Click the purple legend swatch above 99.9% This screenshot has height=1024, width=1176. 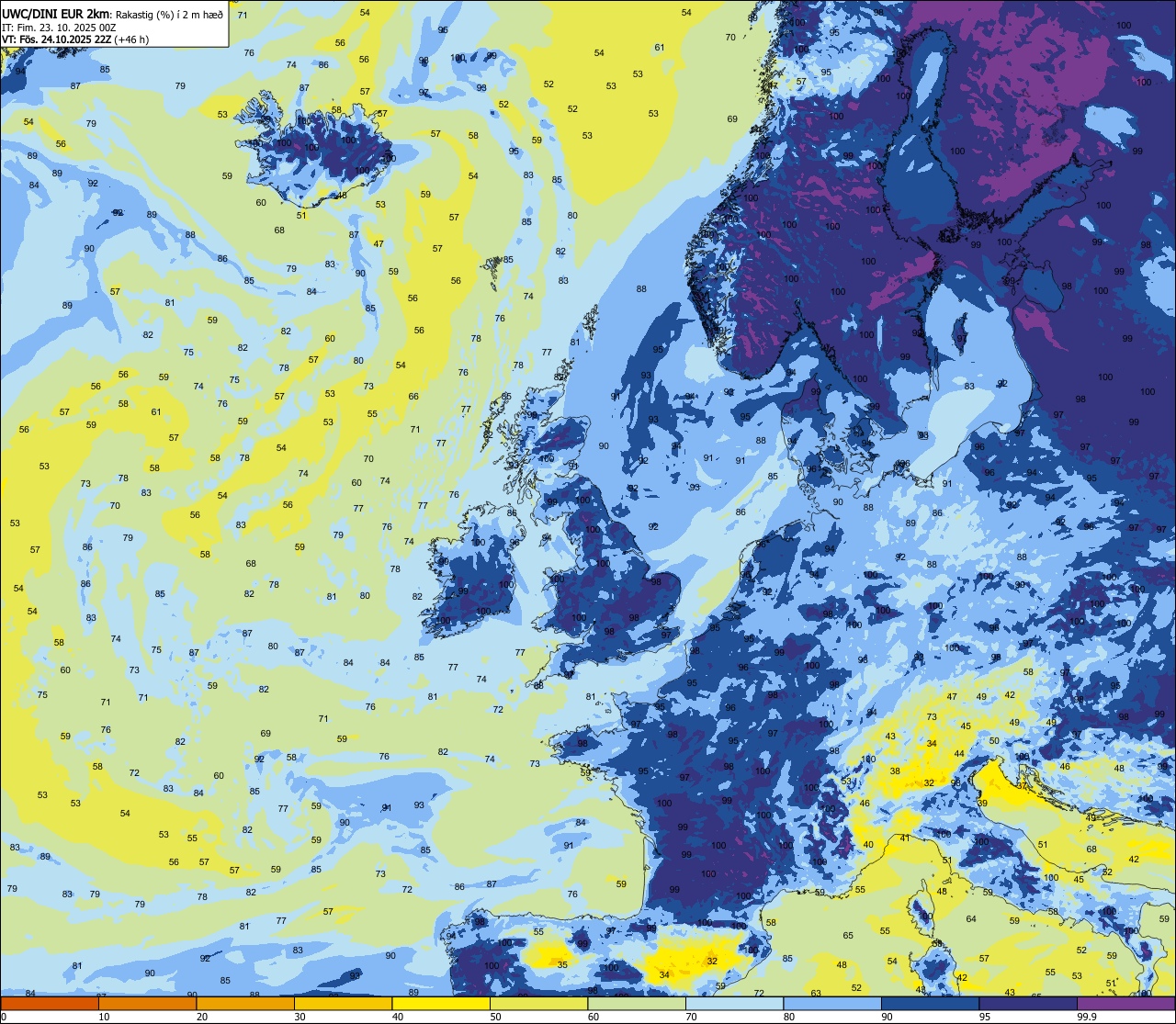1125,1003
